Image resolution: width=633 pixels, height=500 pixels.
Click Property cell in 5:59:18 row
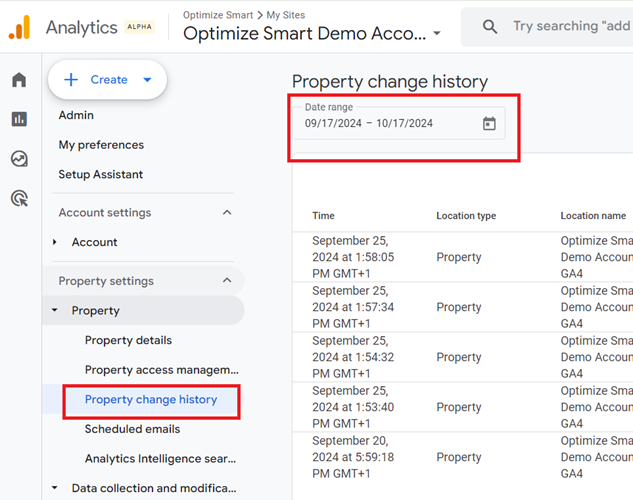[459, 458]
